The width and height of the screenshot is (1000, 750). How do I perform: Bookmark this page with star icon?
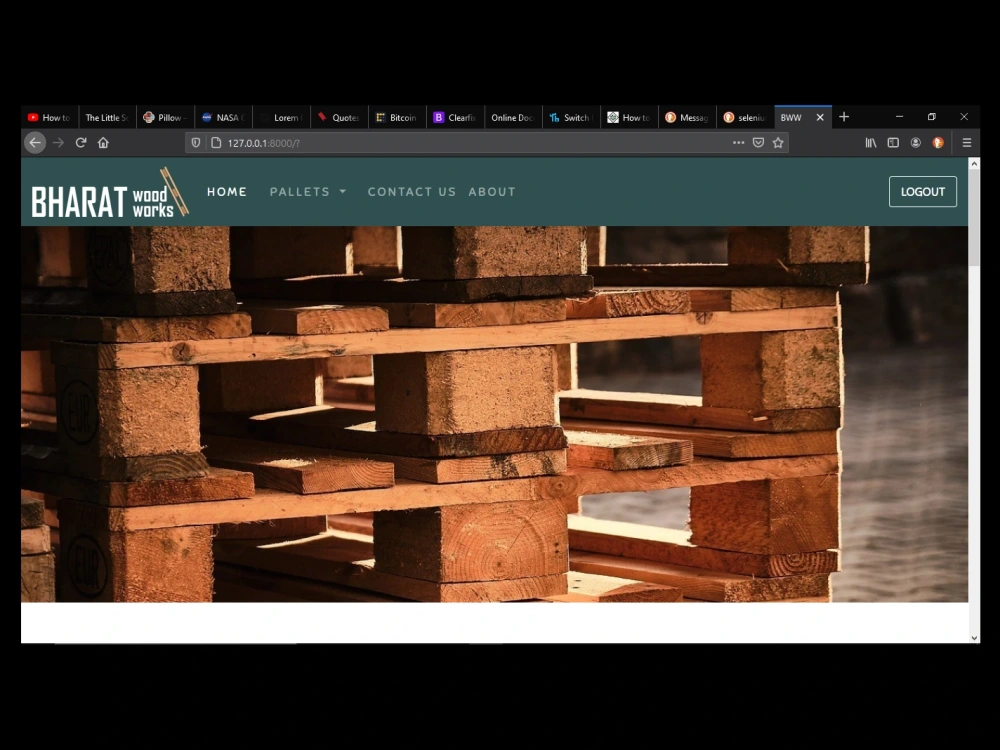click(x=778, y=143)
